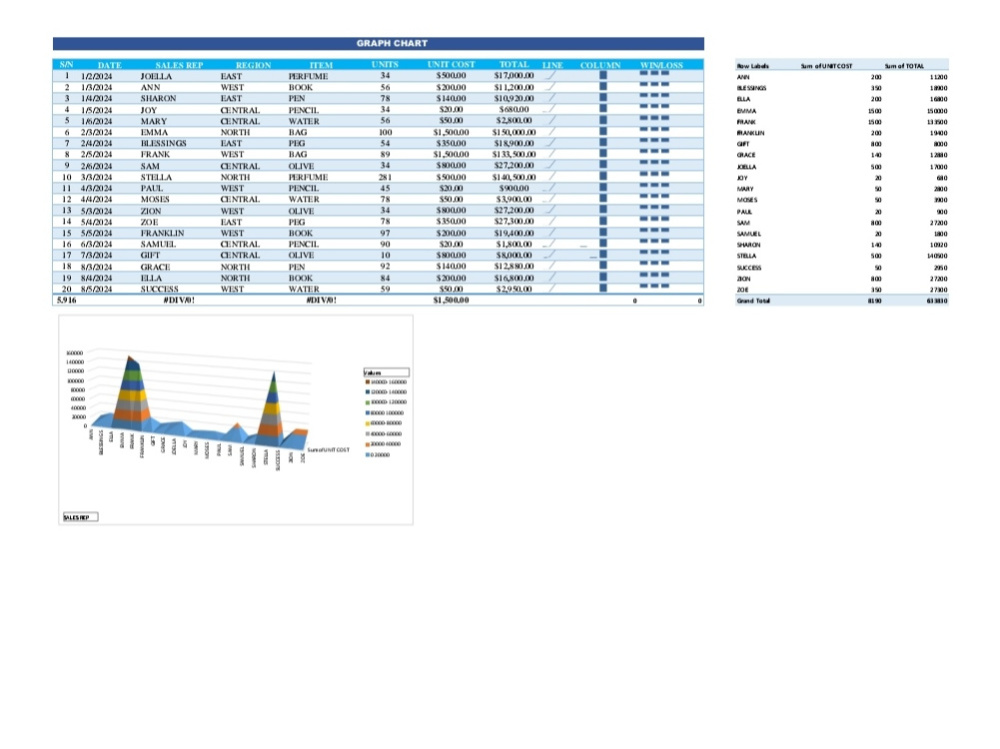Click the line sparkline in JOELLA's row
The width and height of the screenshot is (1000, 749).
552,75
